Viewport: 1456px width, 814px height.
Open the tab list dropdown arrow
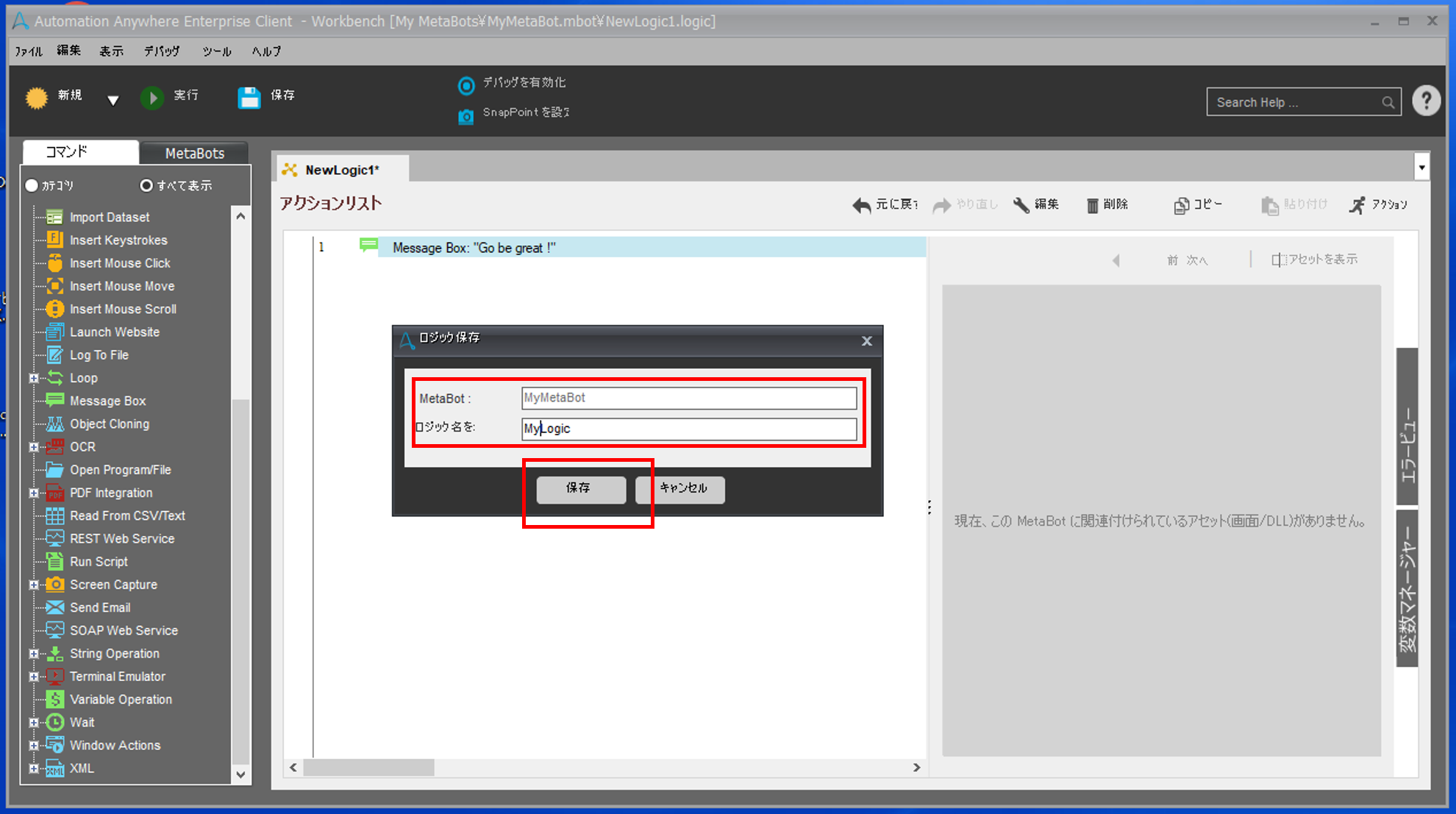click(1421, 168)
